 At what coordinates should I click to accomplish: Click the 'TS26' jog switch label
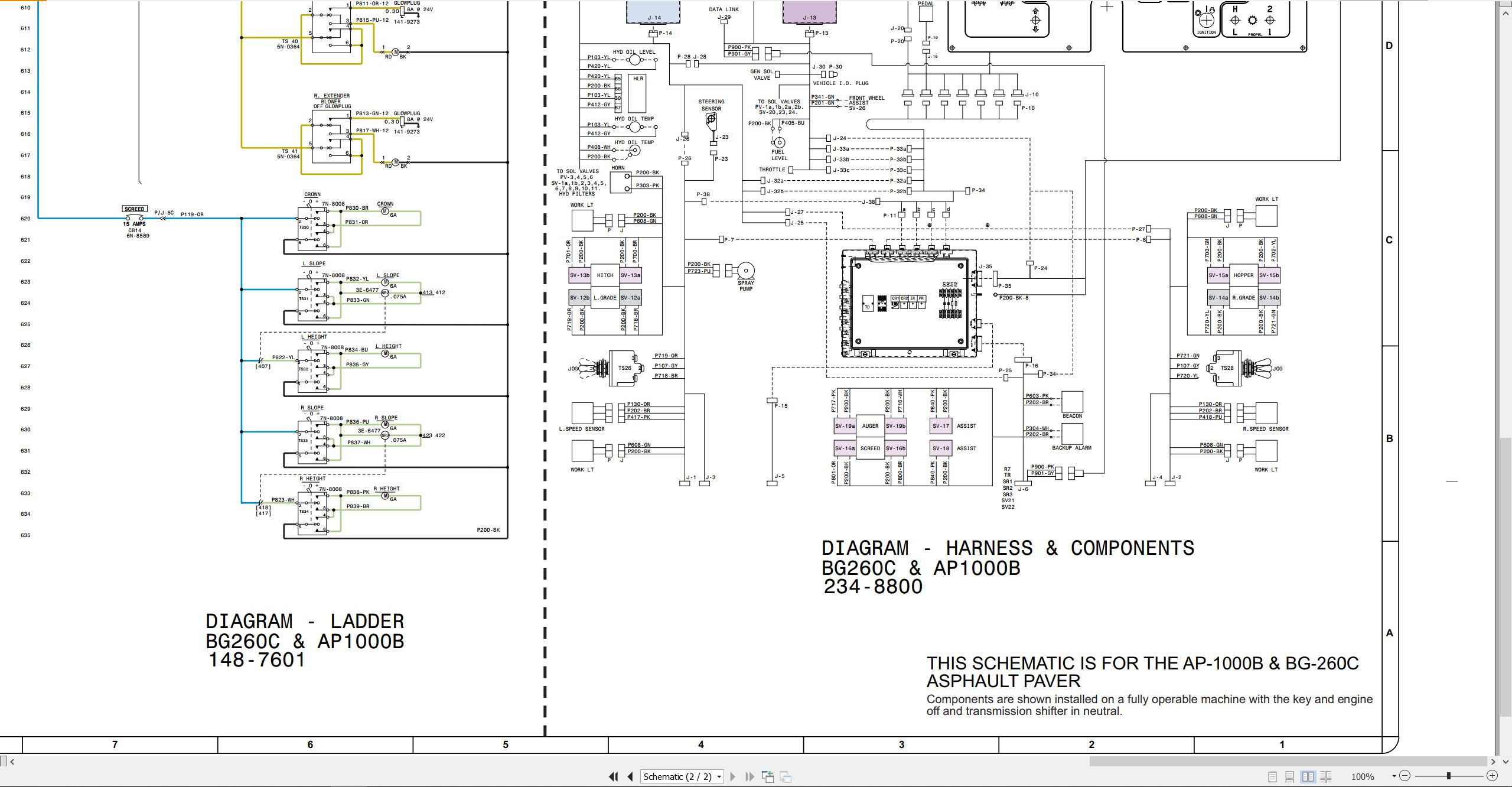[624, 368]
